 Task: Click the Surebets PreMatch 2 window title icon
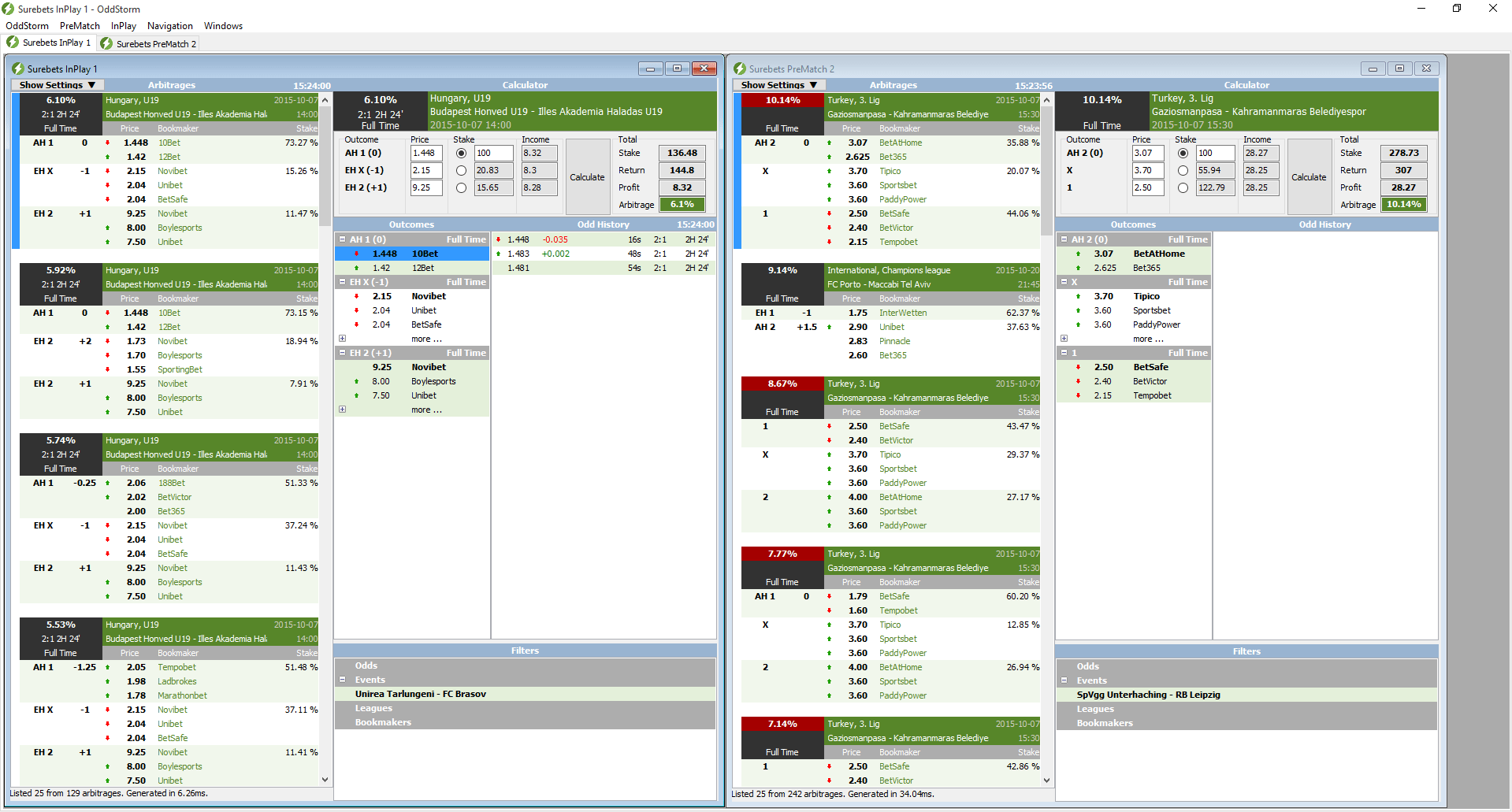740,69
